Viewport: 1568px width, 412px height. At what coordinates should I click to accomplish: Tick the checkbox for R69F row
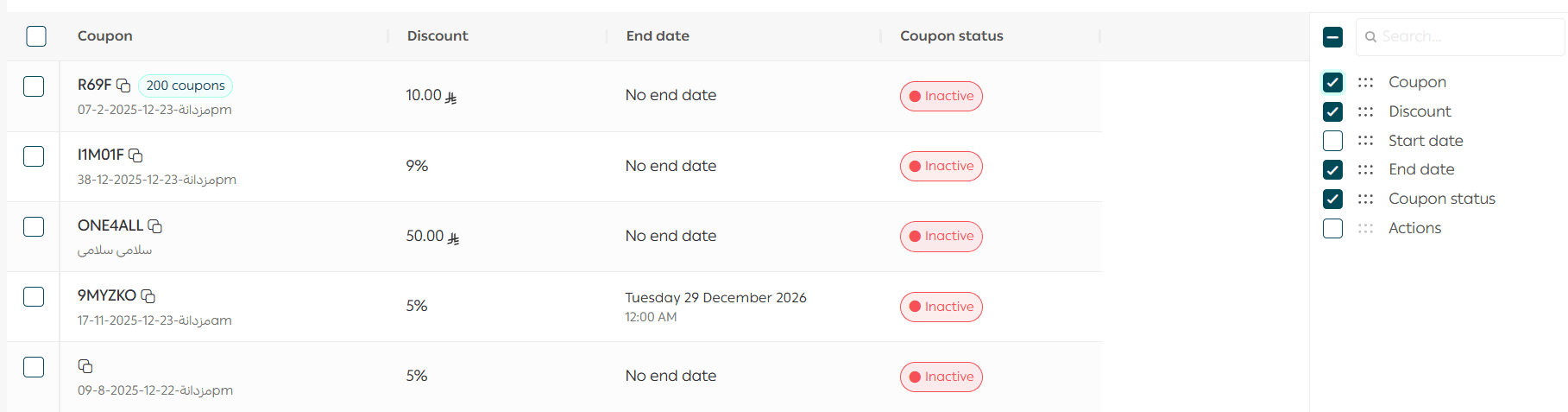(34, 86)
